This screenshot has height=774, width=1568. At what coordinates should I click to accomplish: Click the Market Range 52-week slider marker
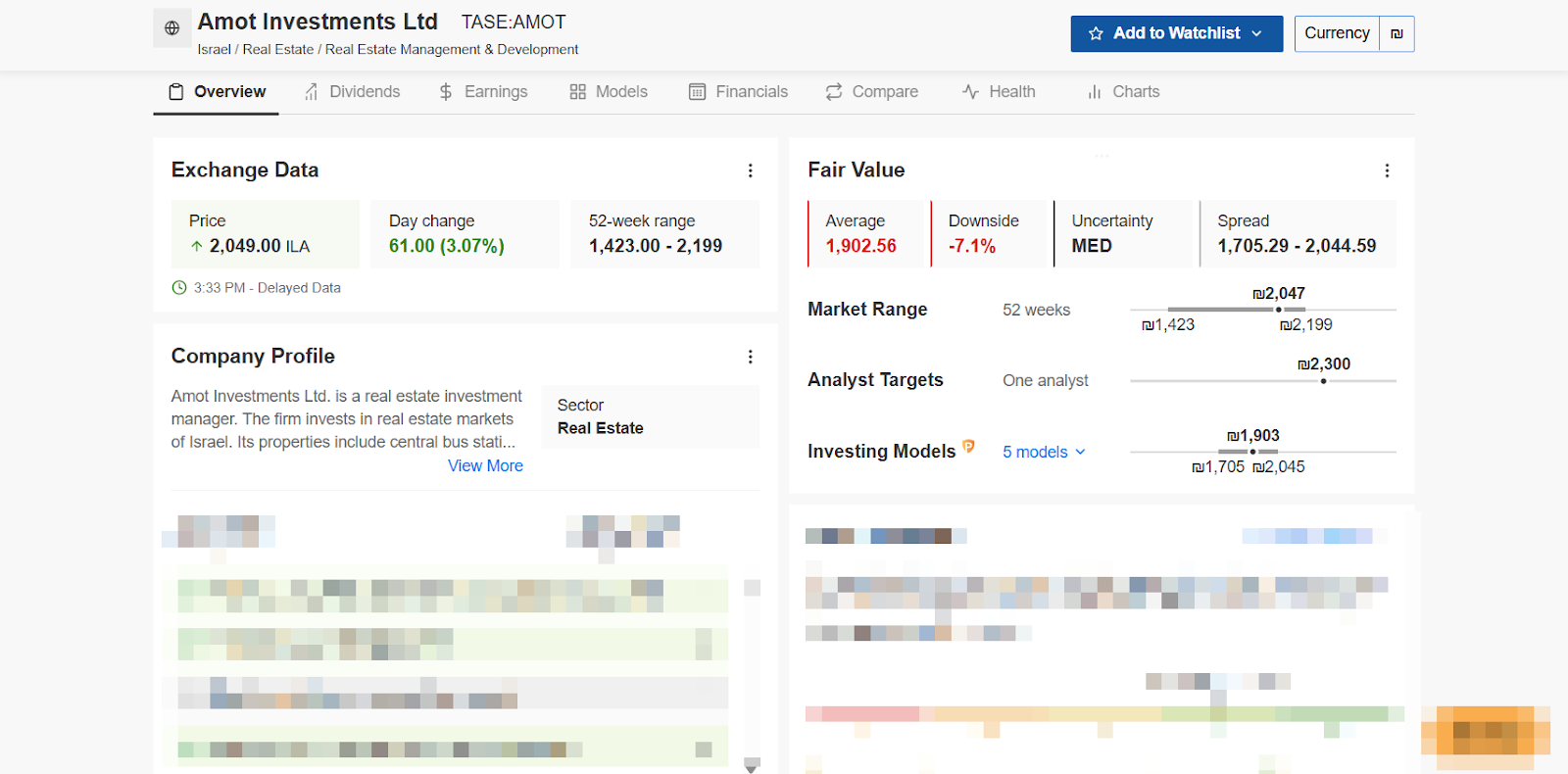tap(1278, 310)
